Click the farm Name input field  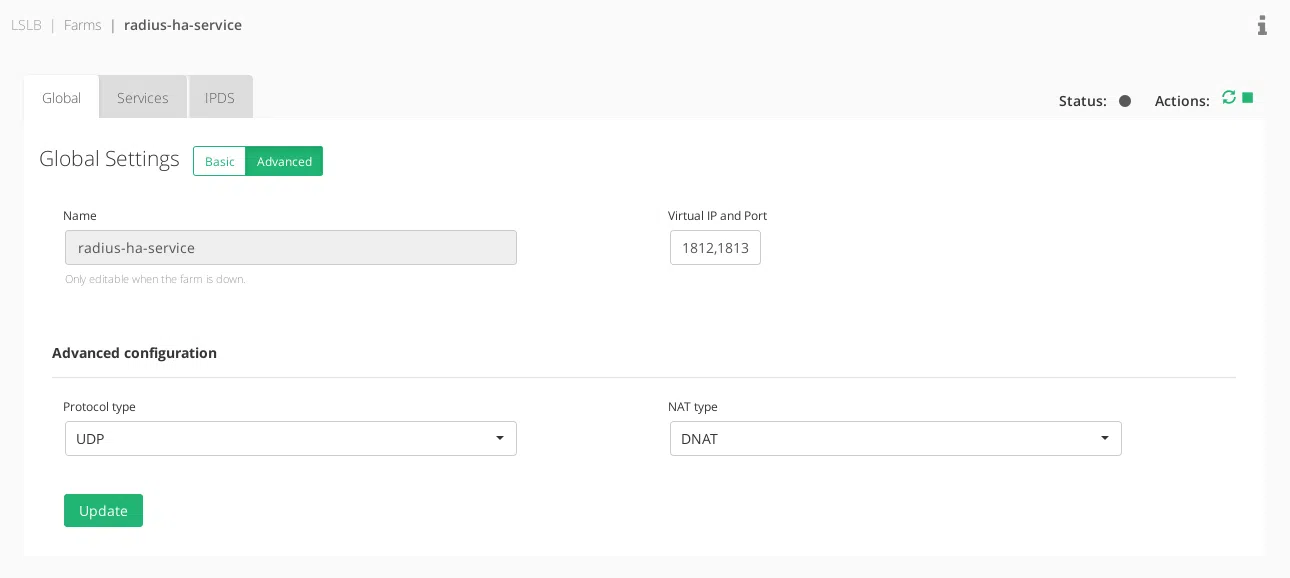[290, 248]
